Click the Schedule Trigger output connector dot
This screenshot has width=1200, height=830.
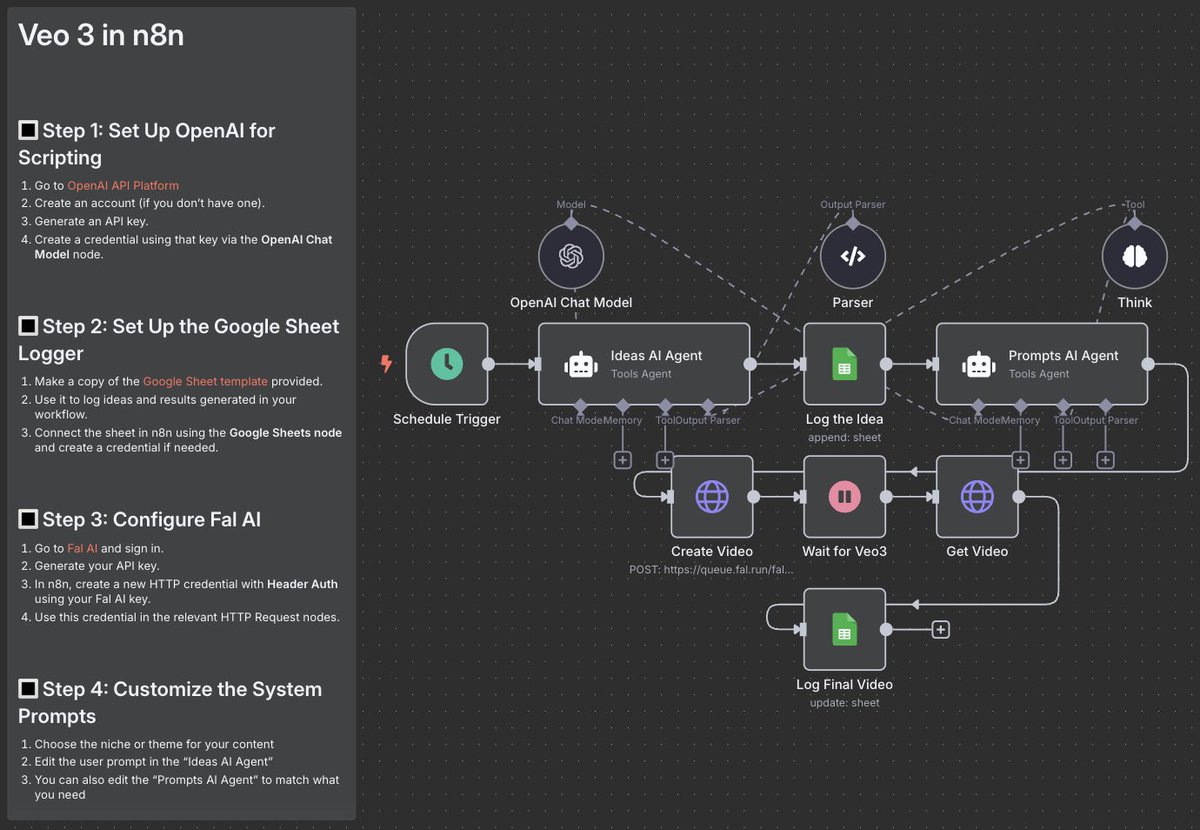pyautogui.click(x=488, y=364)
